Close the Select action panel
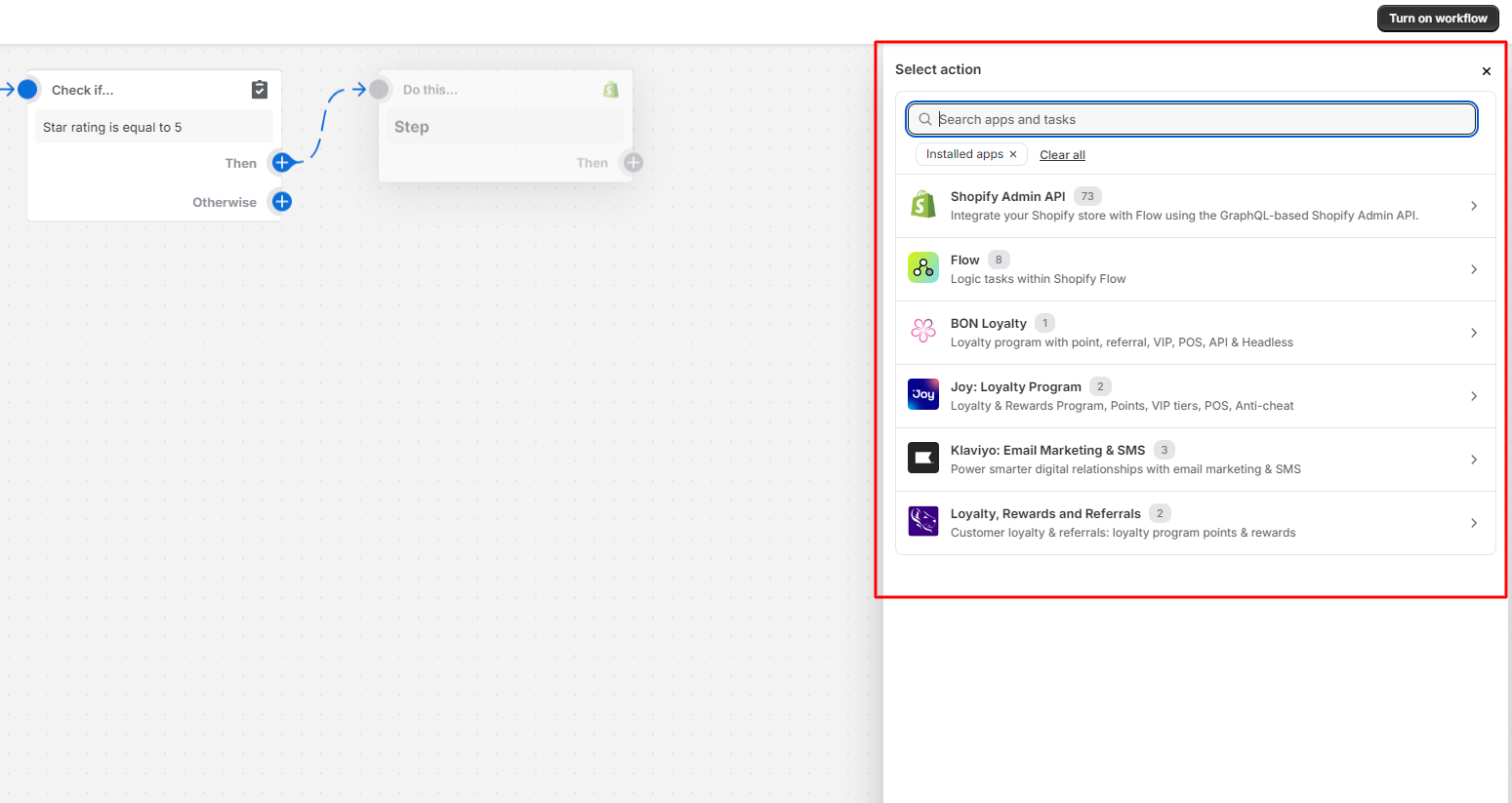This screenshot has width=1512, height=803. [1487, 71]
